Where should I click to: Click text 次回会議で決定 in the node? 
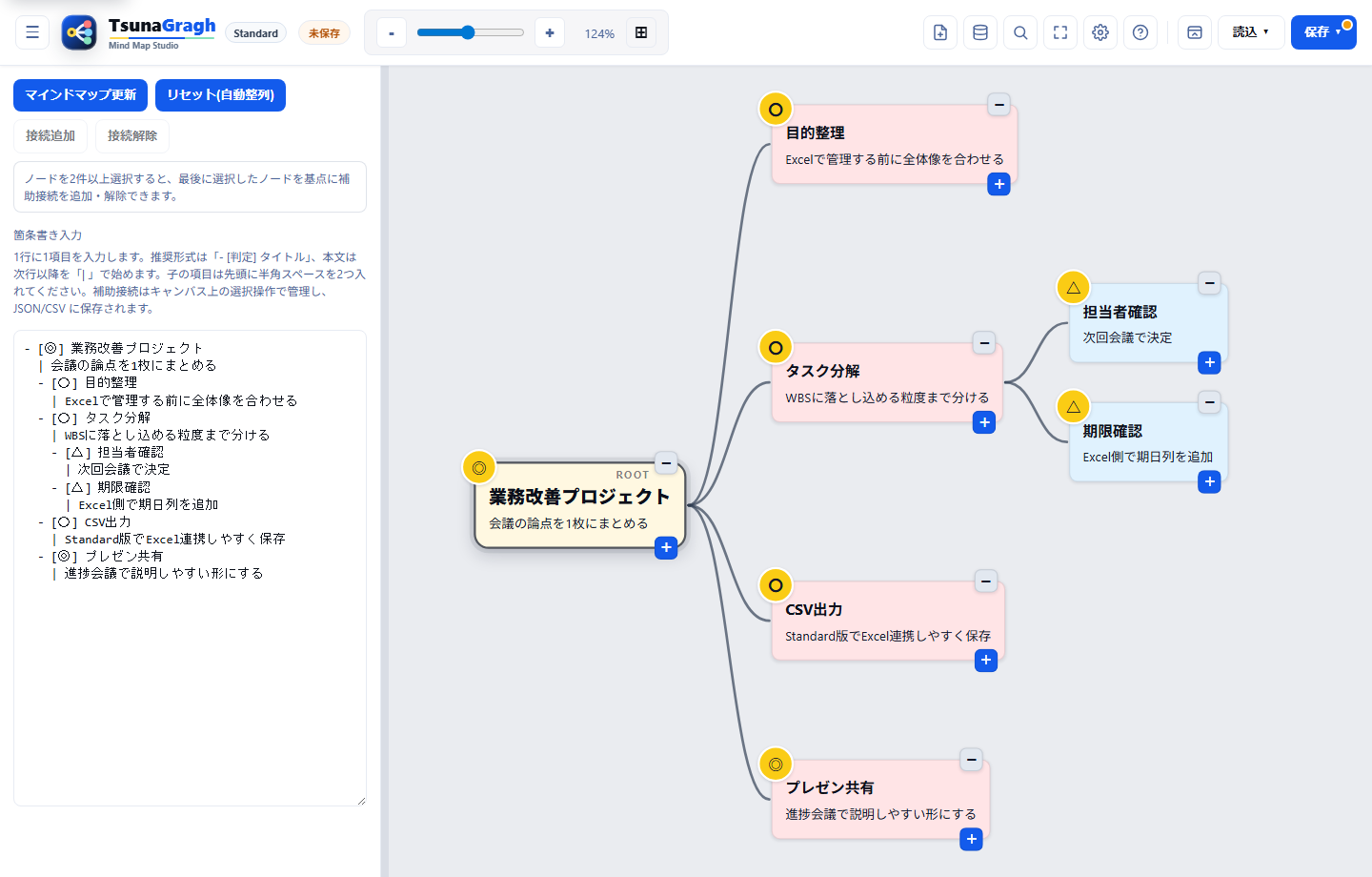[1127, 337]
